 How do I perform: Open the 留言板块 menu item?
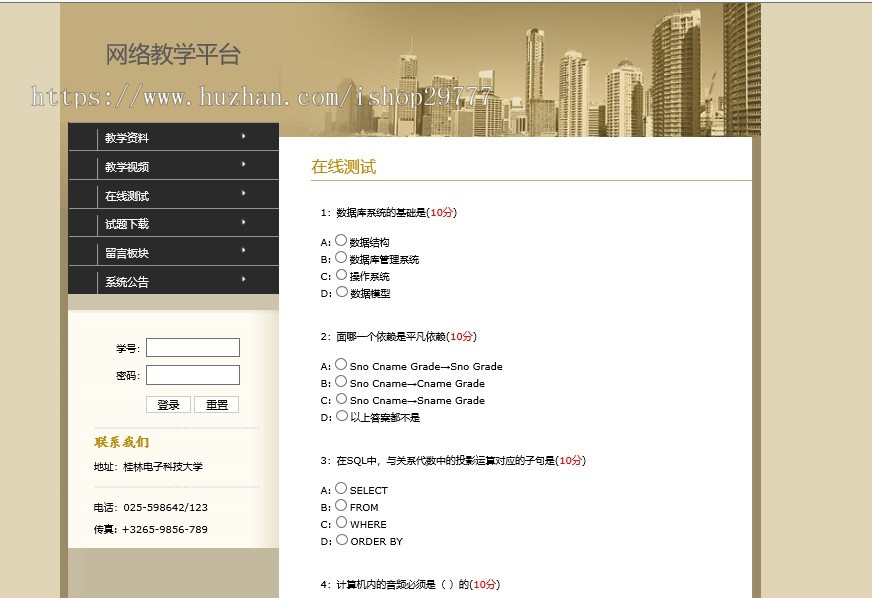pyautogui.click(x=128, y=252)
